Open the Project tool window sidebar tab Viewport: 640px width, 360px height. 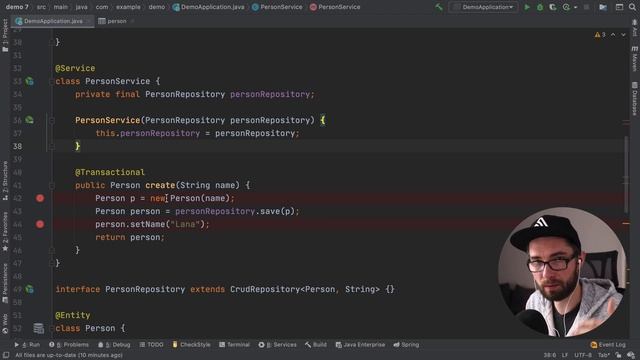[x=5, y=36]
